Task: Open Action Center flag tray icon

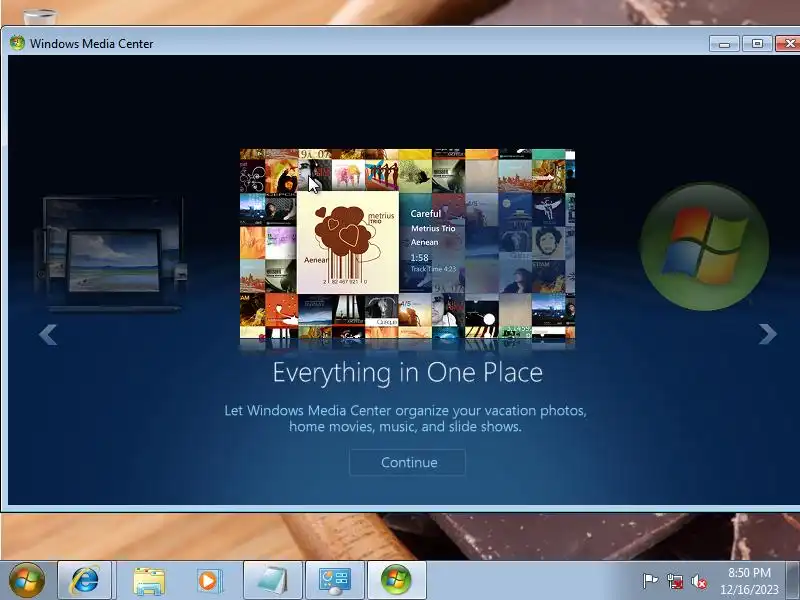Action: tap(650, 581)
